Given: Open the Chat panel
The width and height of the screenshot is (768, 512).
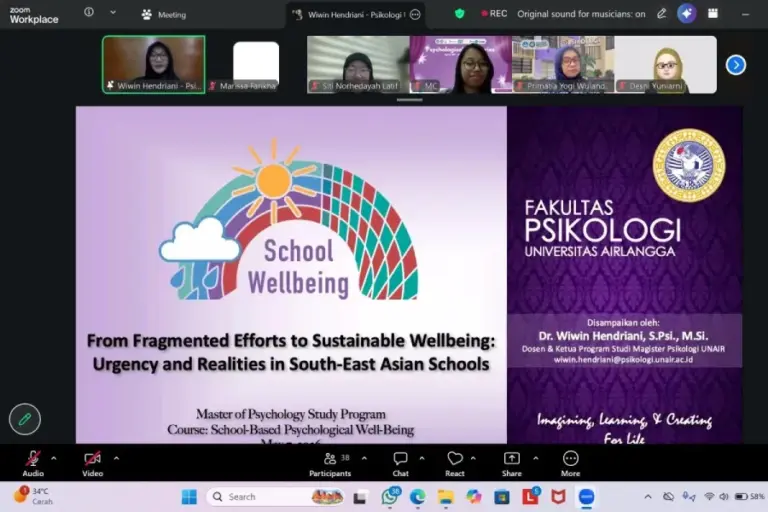Looking at the screenshot, I should click(400, 463).
